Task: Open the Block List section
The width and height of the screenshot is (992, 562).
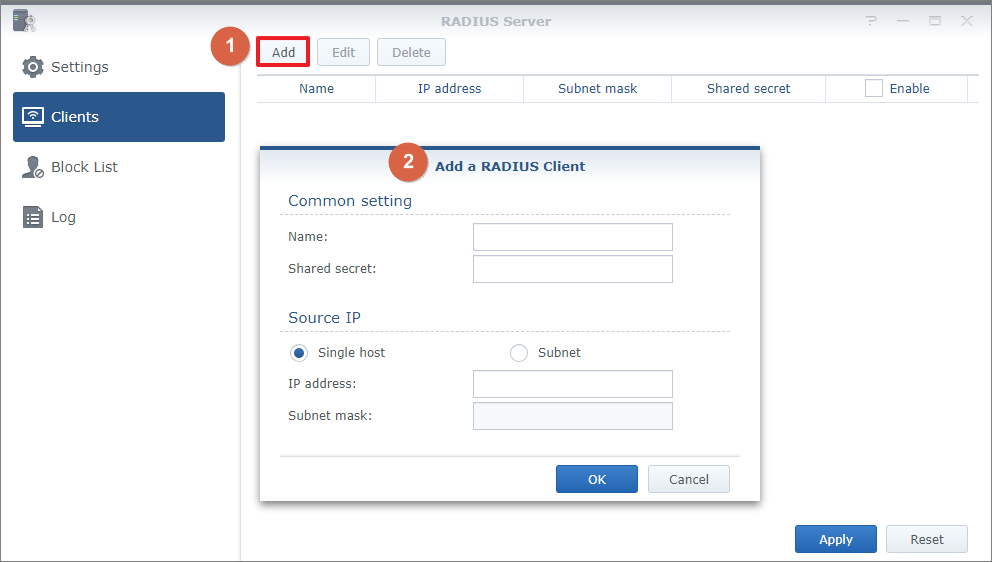Action: [119, 167]
